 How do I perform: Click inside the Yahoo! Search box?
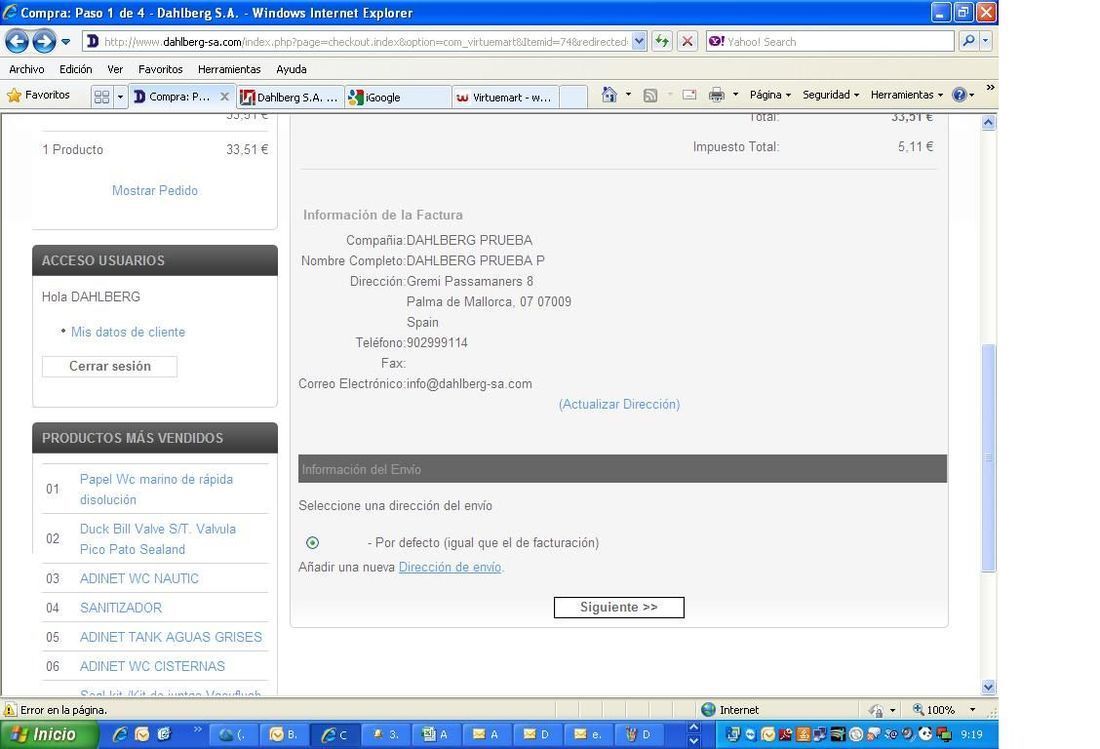point(831,41)
